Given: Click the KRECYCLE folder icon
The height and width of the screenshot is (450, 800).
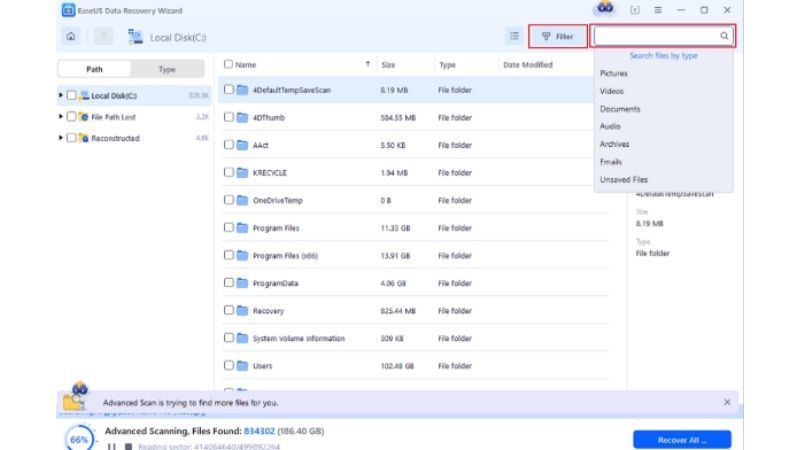Looking at the screenshot, I should coord(242,172).
